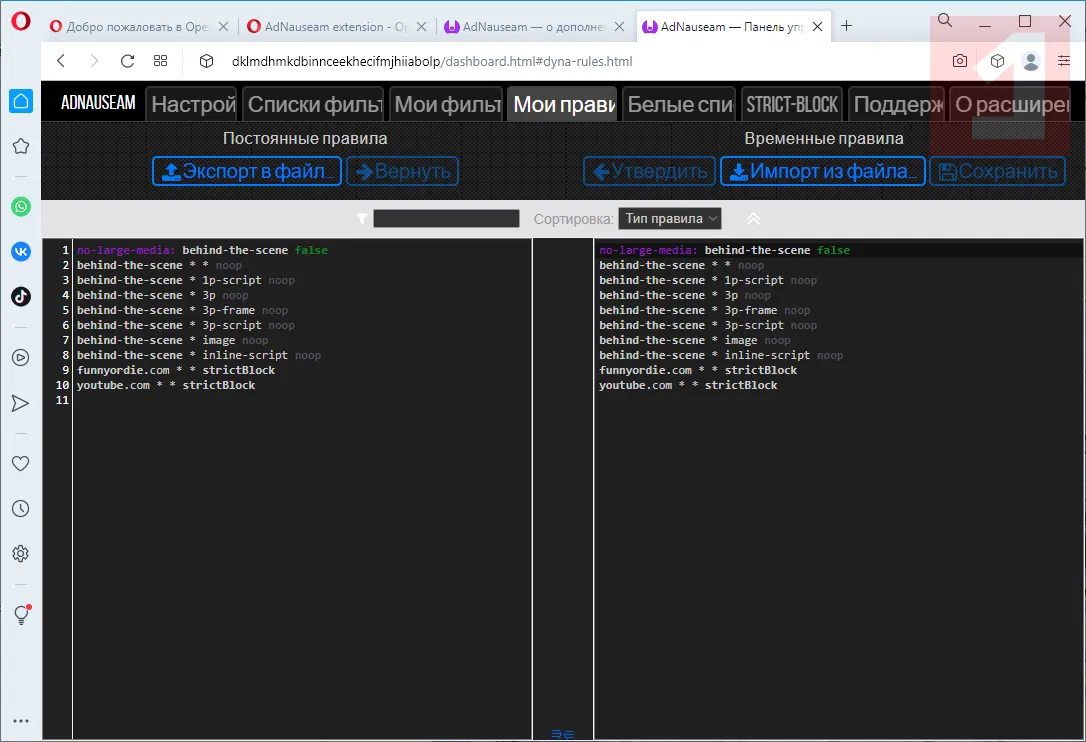Click line 10 youtube.com rule in permanent rules
Screen dimensions: 1086x742
[166, 385]
